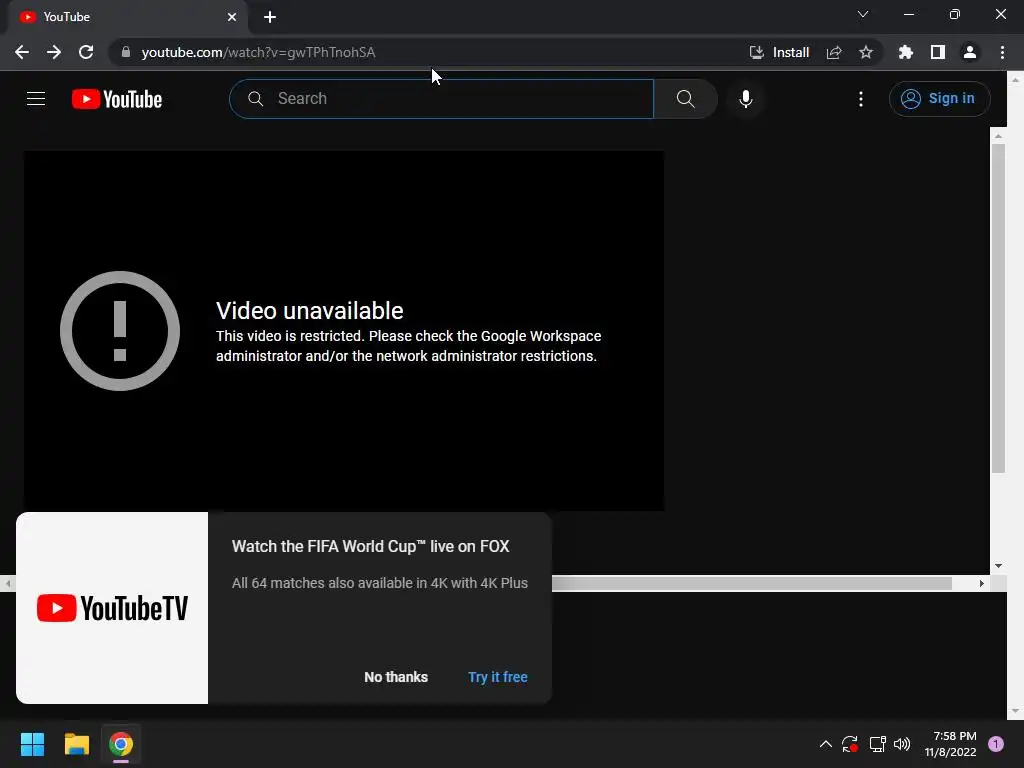The width and height of the screenshot is (1024, 768).
Task: Open the Extensions puzzle icon
Action: (905, 52)
